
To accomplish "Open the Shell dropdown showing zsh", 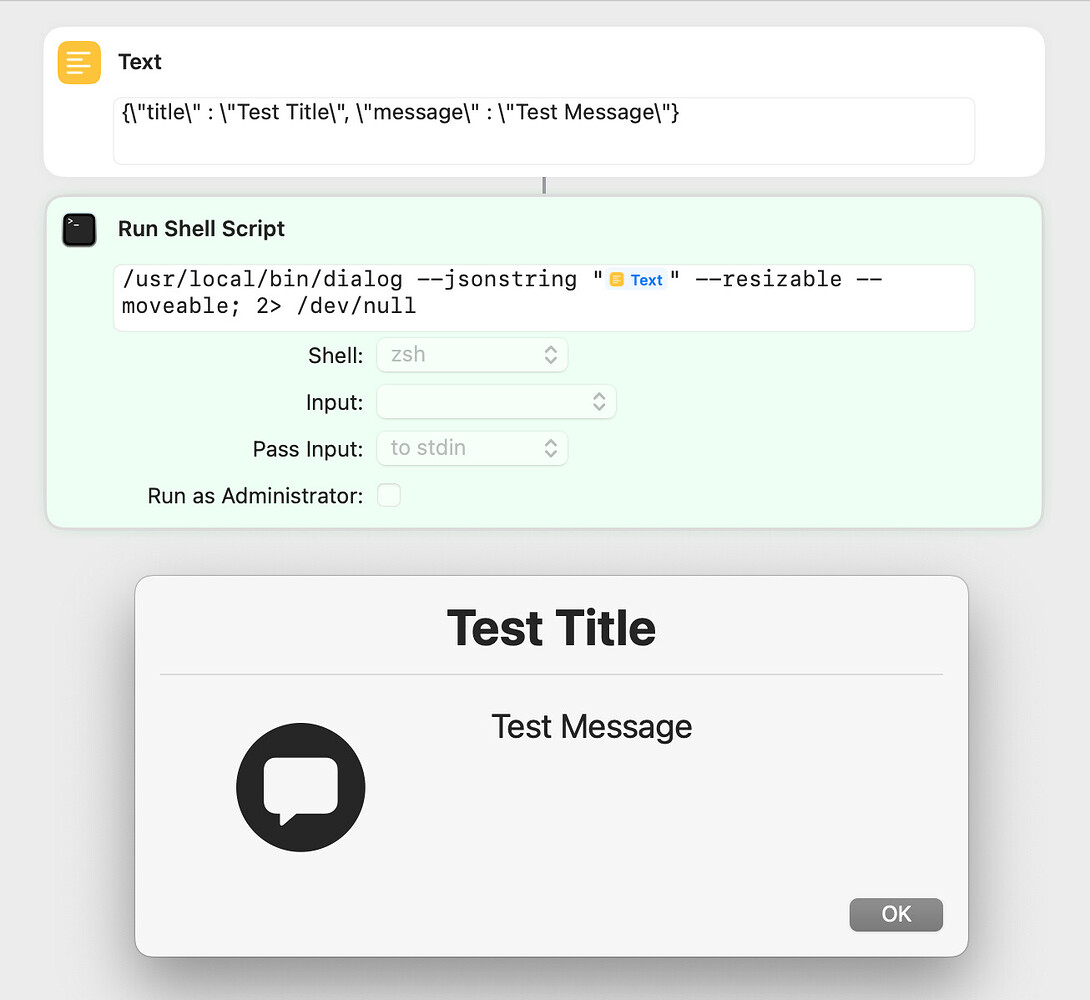I will click(x=472, y=354).
